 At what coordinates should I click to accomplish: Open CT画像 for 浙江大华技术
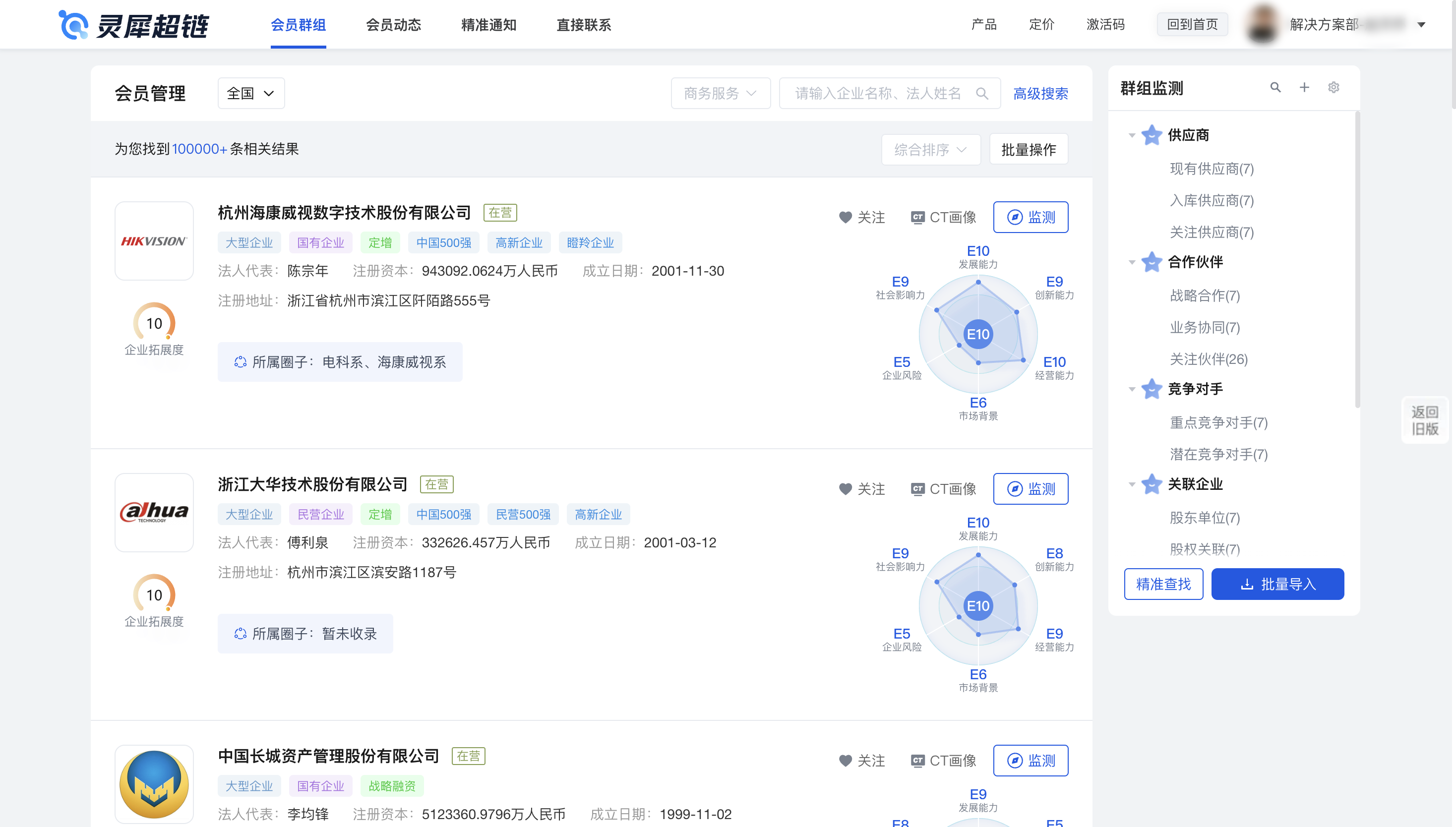coord(943,489)
